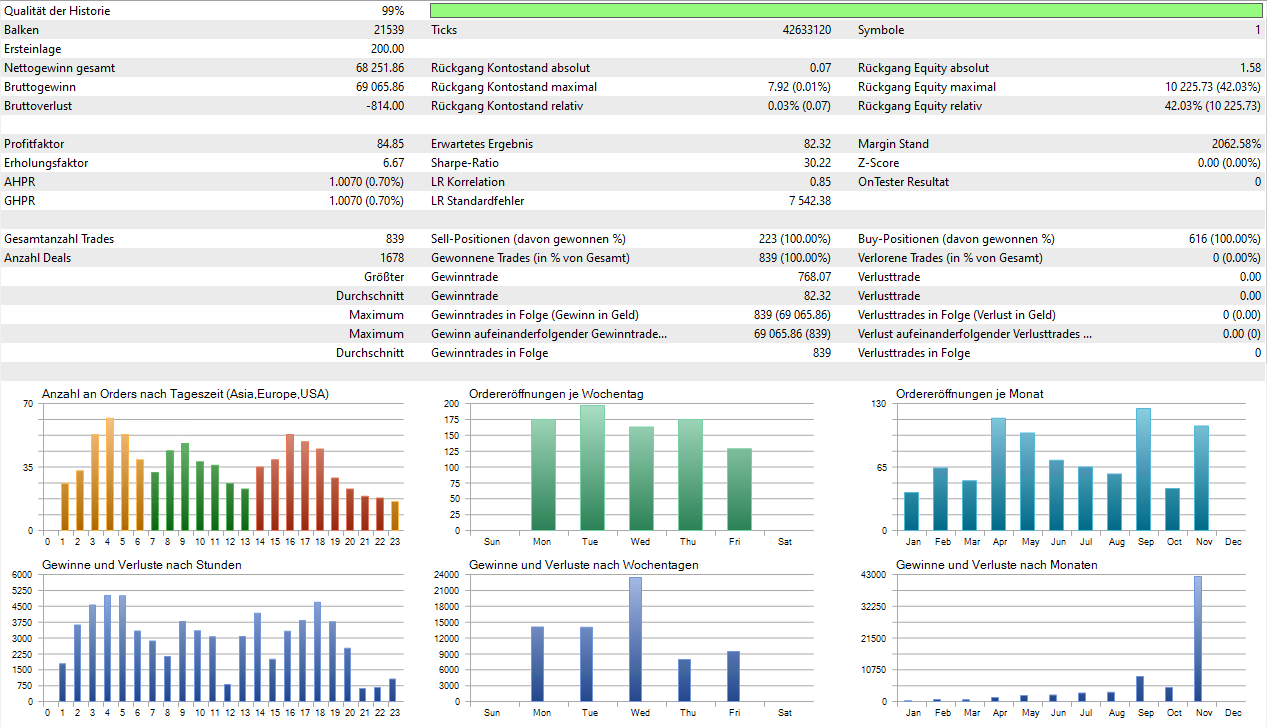Image resolution: width=1267 pixels, height=727 pixels.
Task: Select the 99% history quality value
Action: pos(393,11)
